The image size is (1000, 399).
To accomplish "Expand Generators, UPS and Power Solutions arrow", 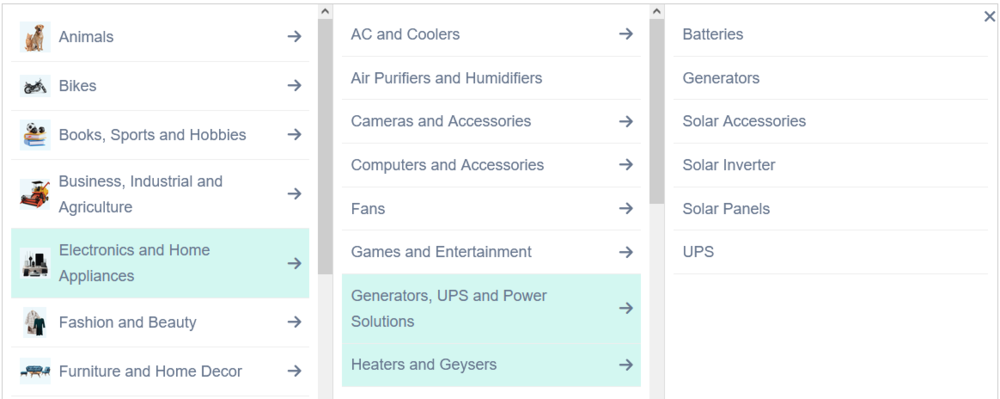I will [x=626, y=308].
